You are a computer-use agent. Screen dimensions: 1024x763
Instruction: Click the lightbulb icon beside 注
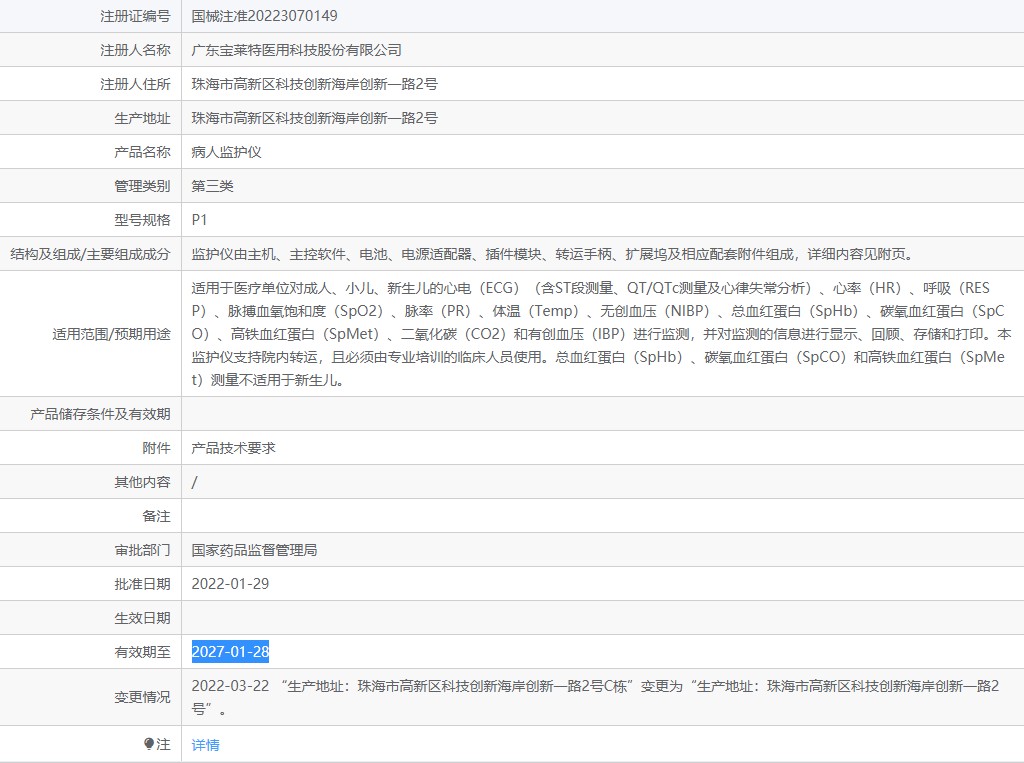149,744
